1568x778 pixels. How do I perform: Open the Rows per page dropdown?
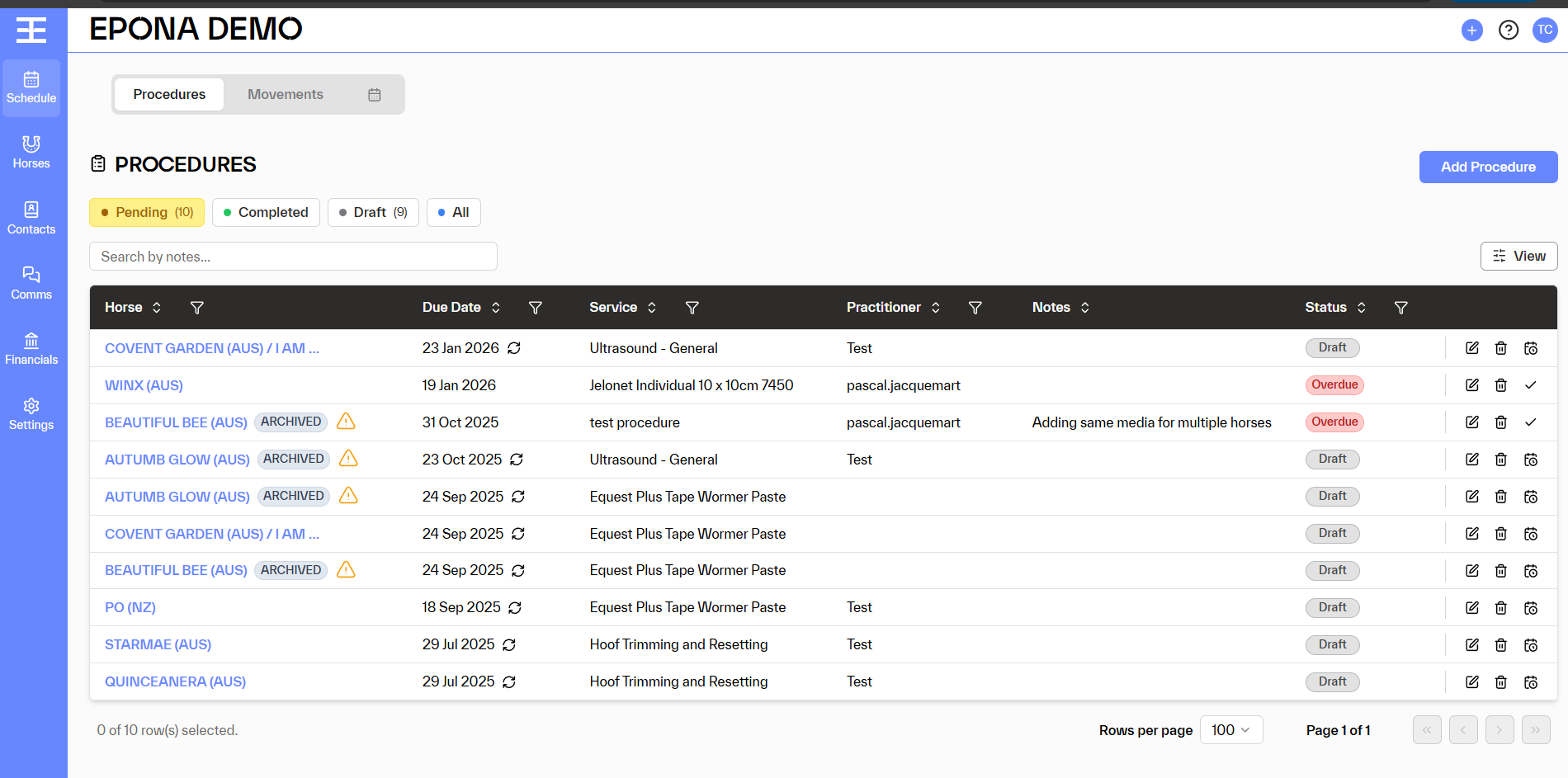(1230, 730)
